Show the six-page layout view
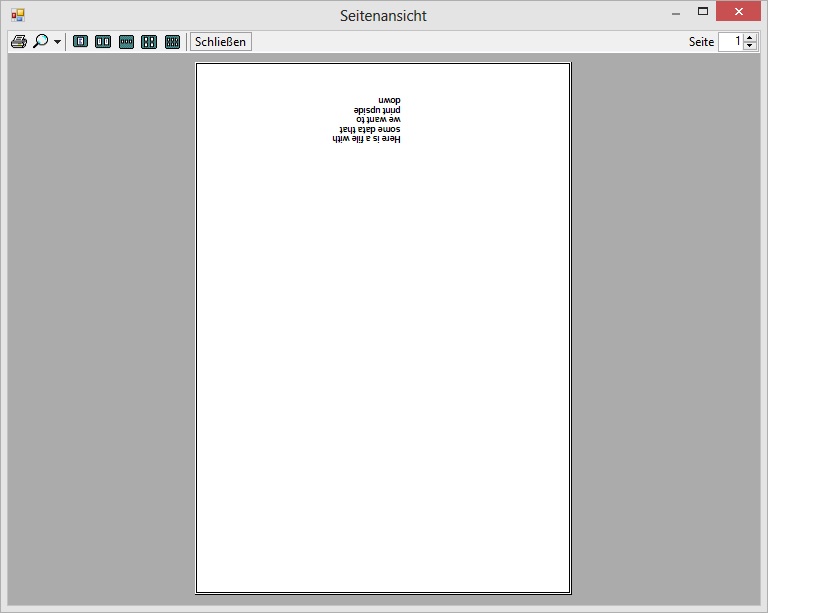This screenshot has width=819, height=613. click(x=172, y=42)
